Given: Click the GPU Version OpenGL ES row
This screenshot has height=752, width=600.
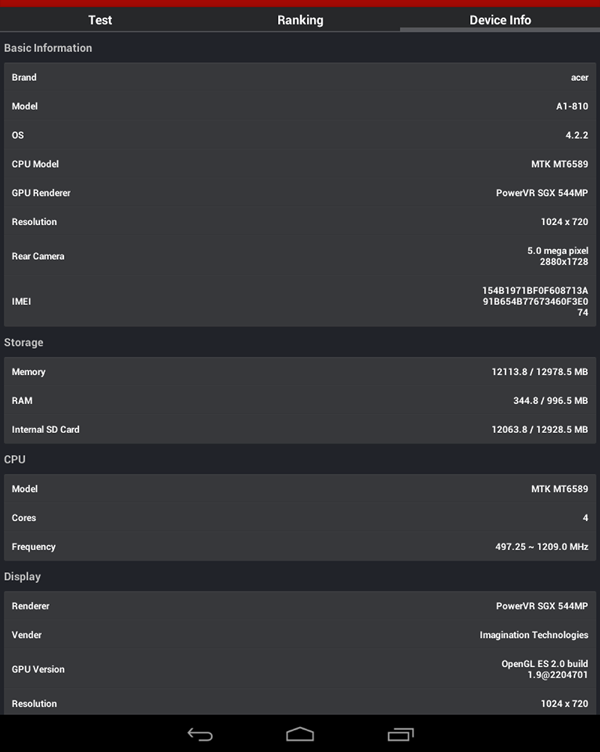Looking at the screenshot, I should point(300,669).
